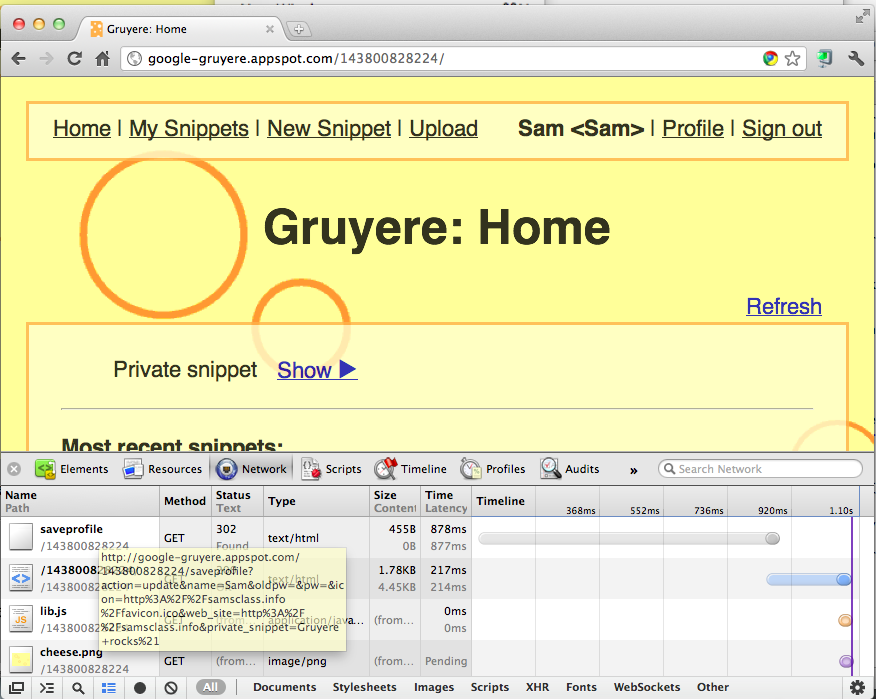Close the developer tools panel
The height and width of the screenshot is (699, 876).
(14, 469)
